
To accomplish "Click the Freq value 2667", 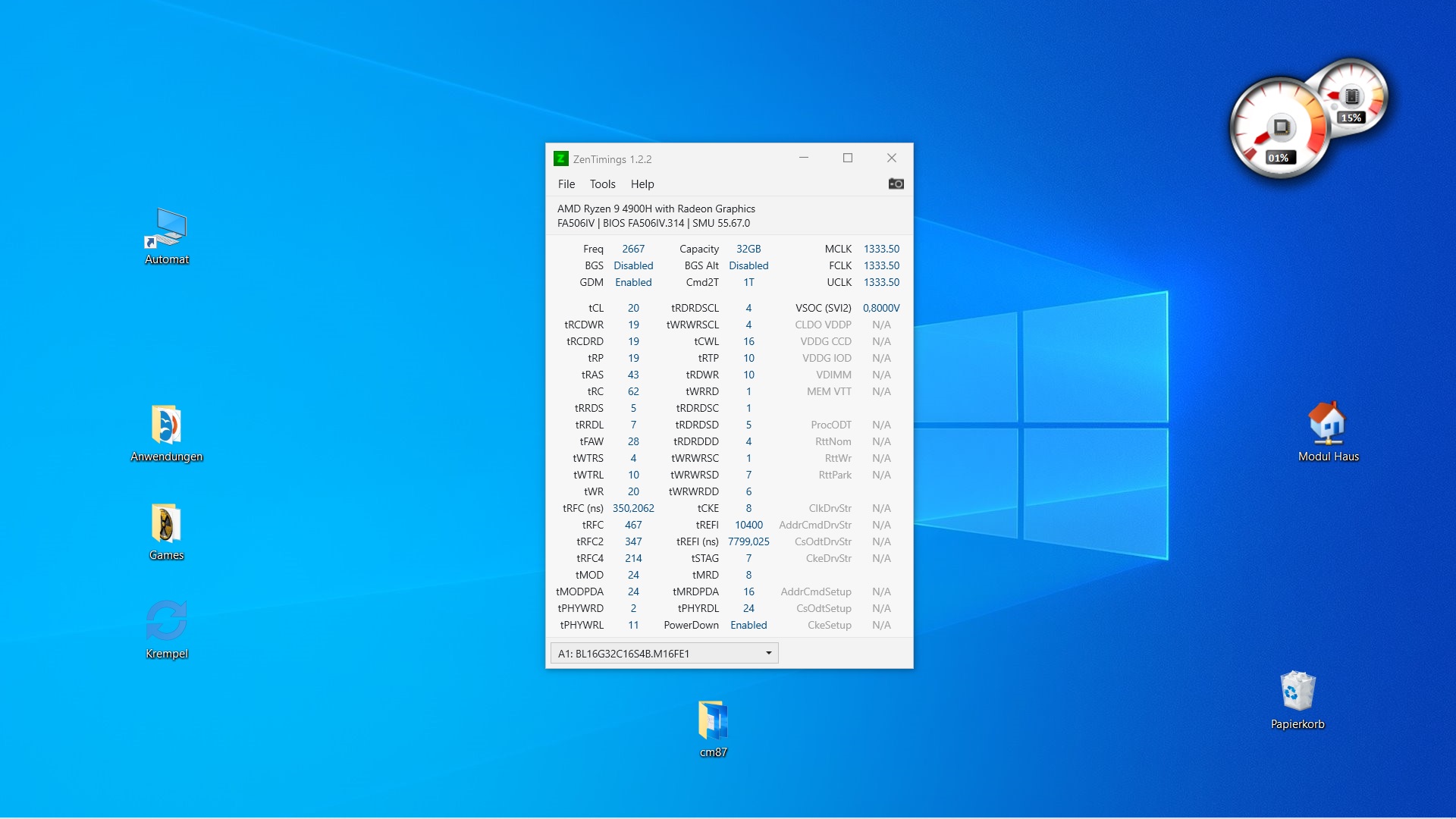I will point(633,249).
